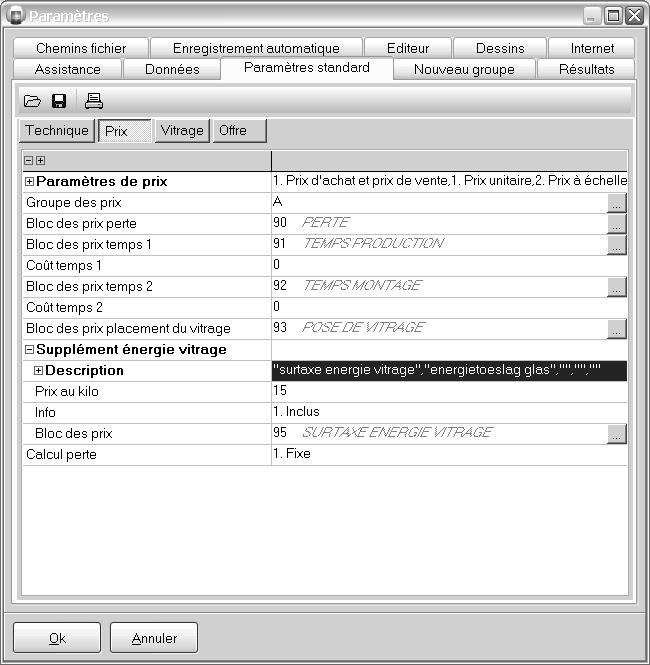This screenshot has height=665, width=650.
Task: Click the '92 TEMPS MONTAGE' value cell
Action: pos(439,287)
